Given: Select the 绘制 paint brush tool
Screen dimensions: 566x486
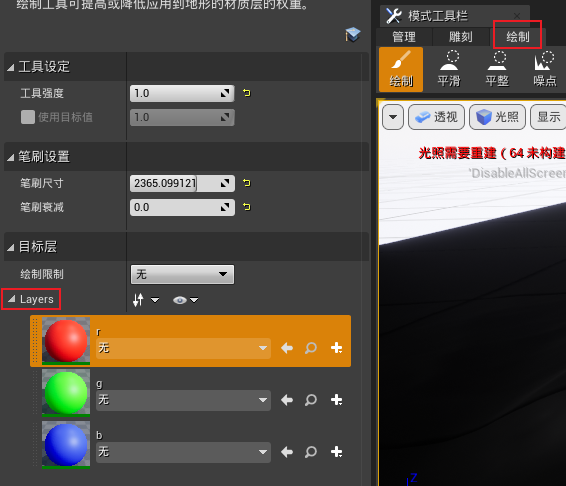Looking at the screenshot, I should [x=401, y=69].
